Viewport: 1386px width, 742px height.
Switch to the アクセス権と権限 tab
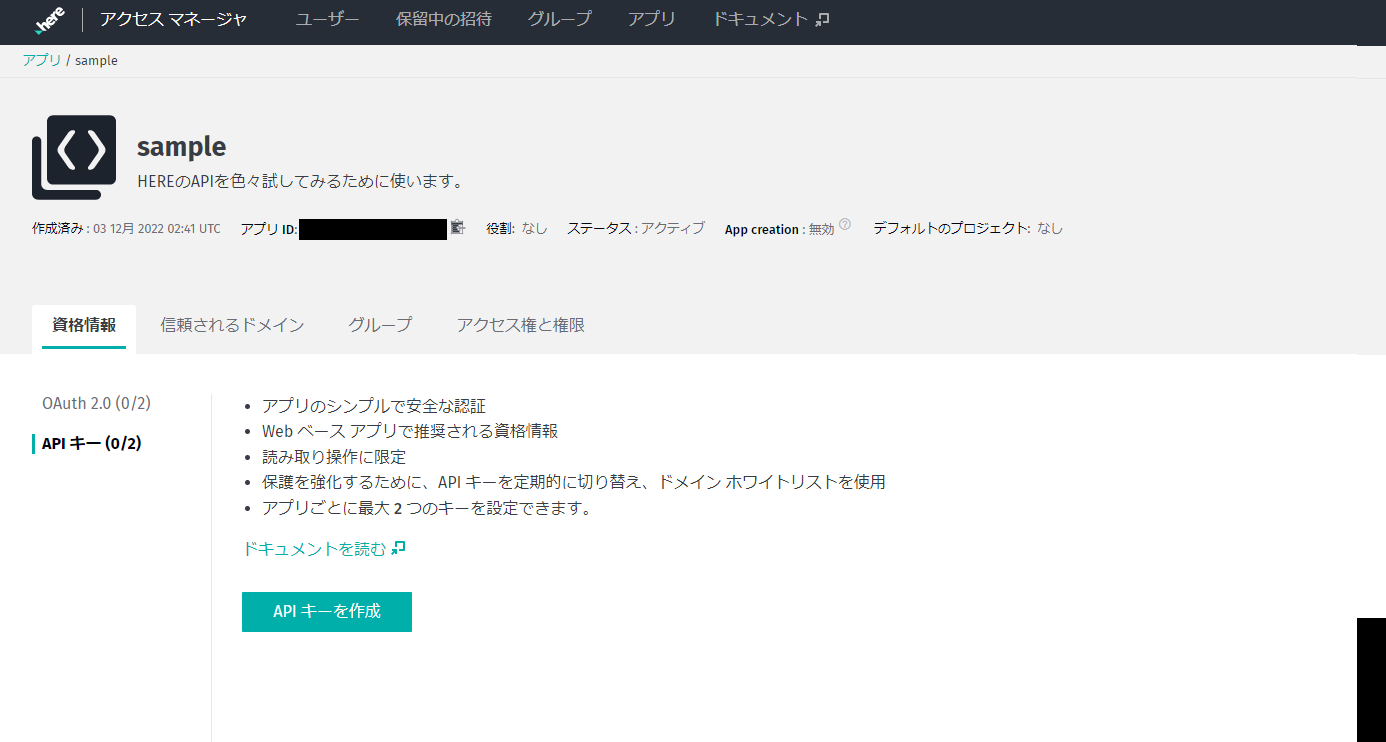[x=520, y=325]
